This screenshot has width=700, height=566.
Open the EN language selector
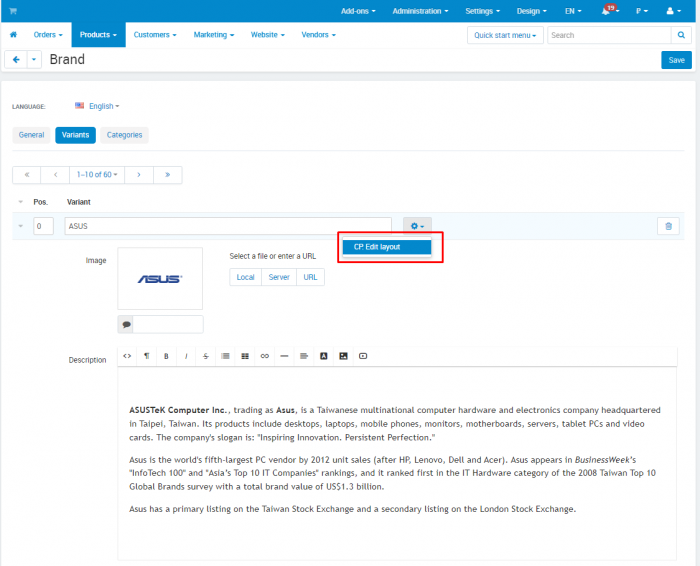pos(573,11)
